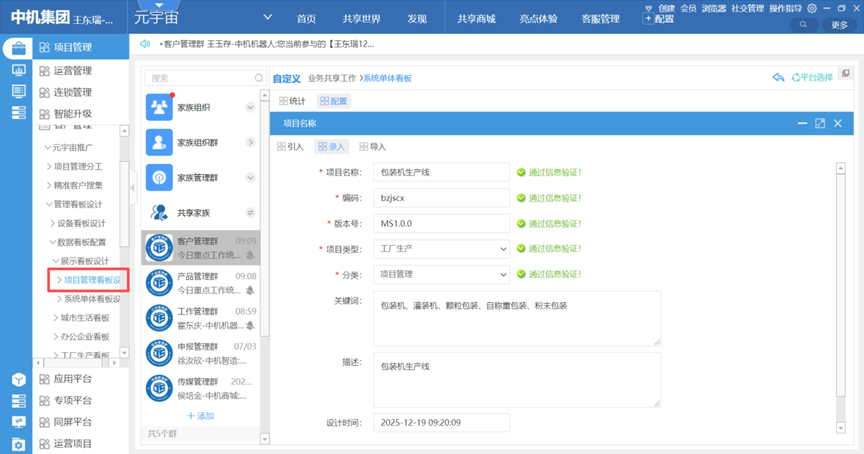864x454 pixels.
Task: Click the 家族组织 avatar icon with red dot
Action: (x=158, y=107)
